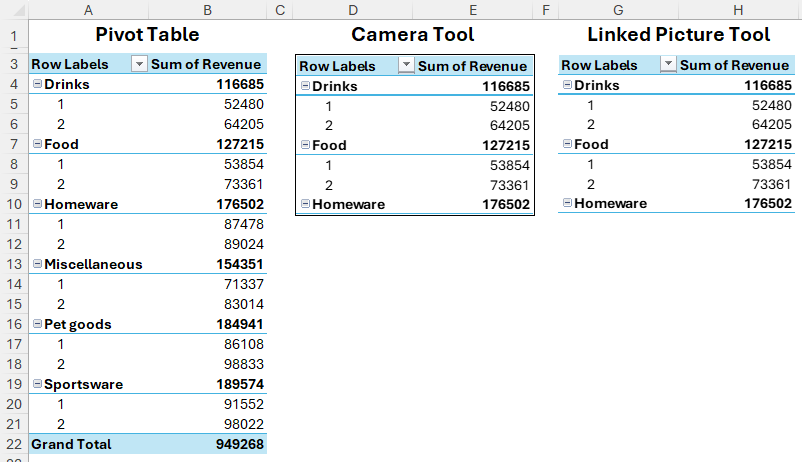Select cell value 83014
The width and height of the screenshot is (802, 462).
click(x=244, y=304)
